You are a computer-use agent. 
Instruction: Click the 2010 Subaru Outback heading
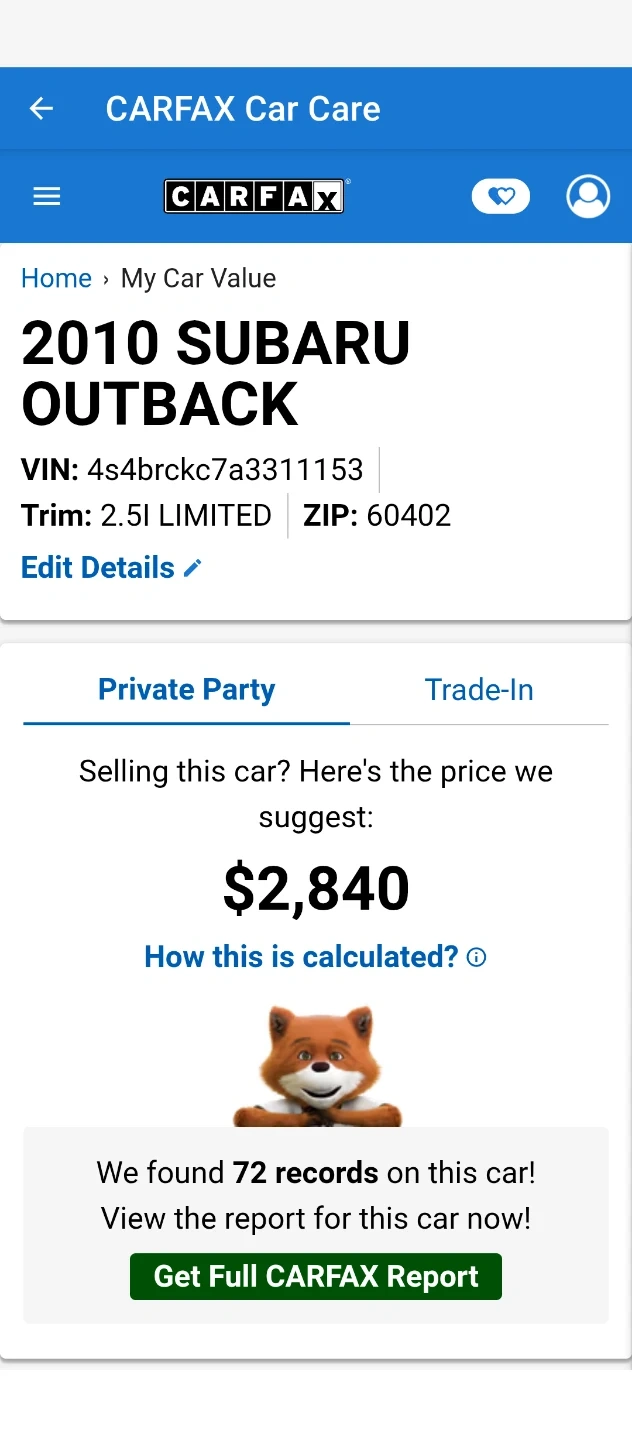tap(216, 373)
